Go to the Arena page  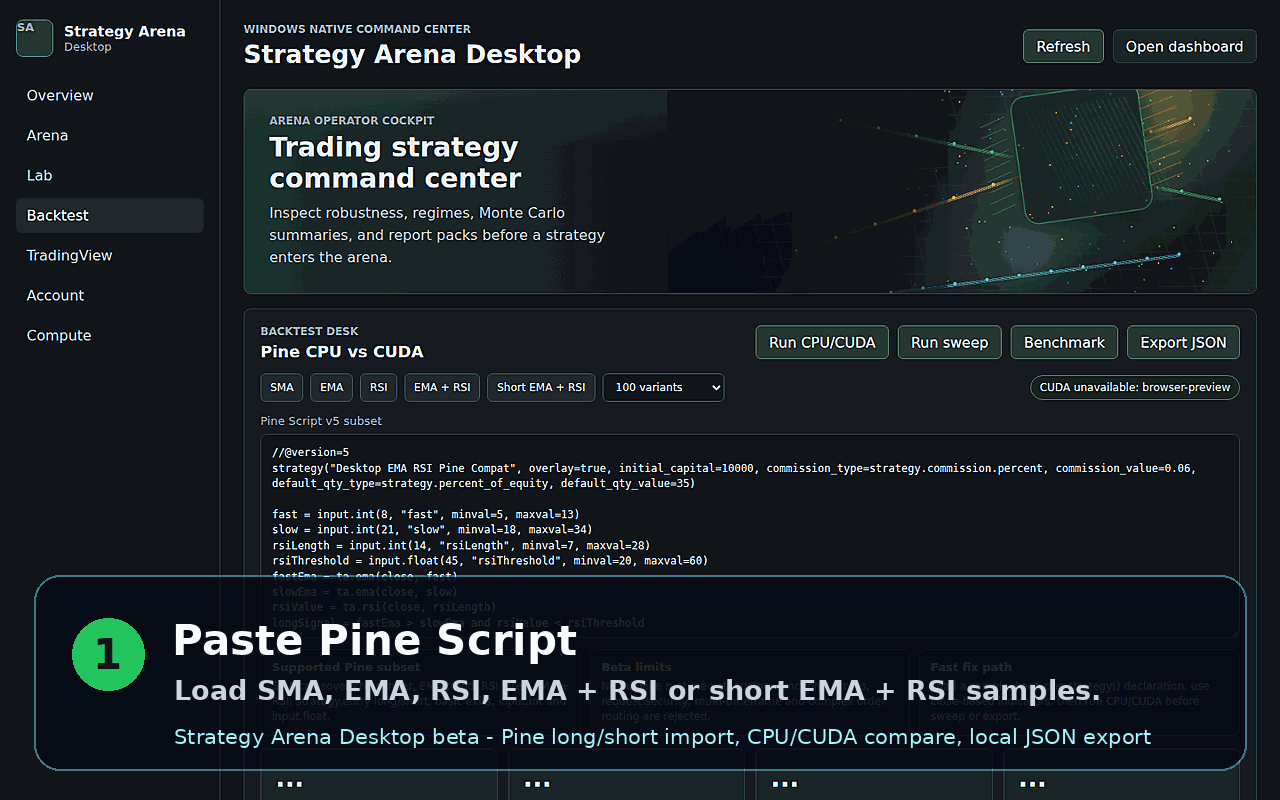tap(110, 136)
